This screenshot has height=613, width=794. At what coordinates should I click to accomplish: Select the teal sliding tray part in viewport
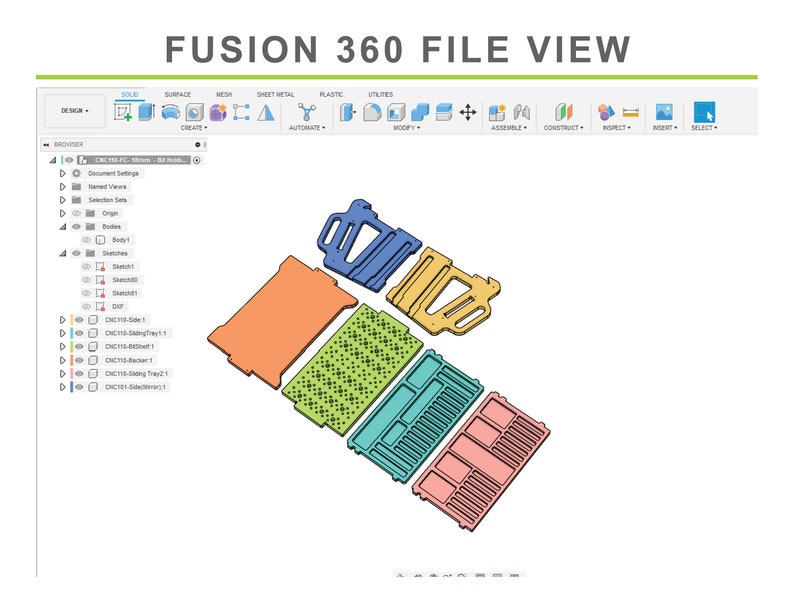pos(415,415)
